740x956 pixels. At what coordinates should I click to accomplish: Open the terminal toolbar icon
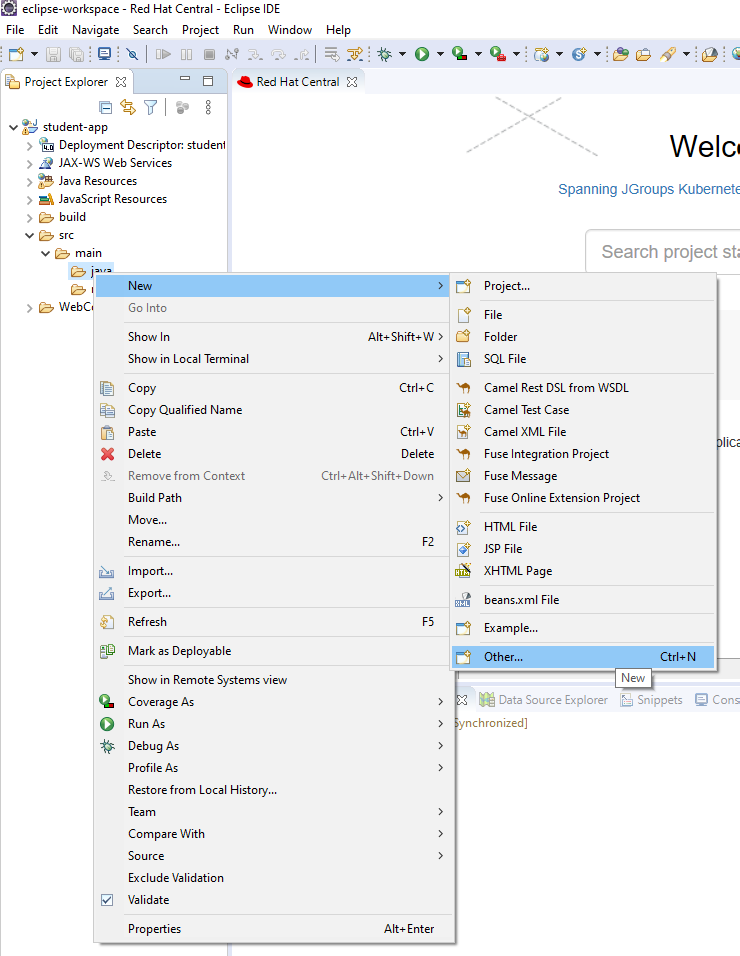pyautogui.click(x=105, y=54)
